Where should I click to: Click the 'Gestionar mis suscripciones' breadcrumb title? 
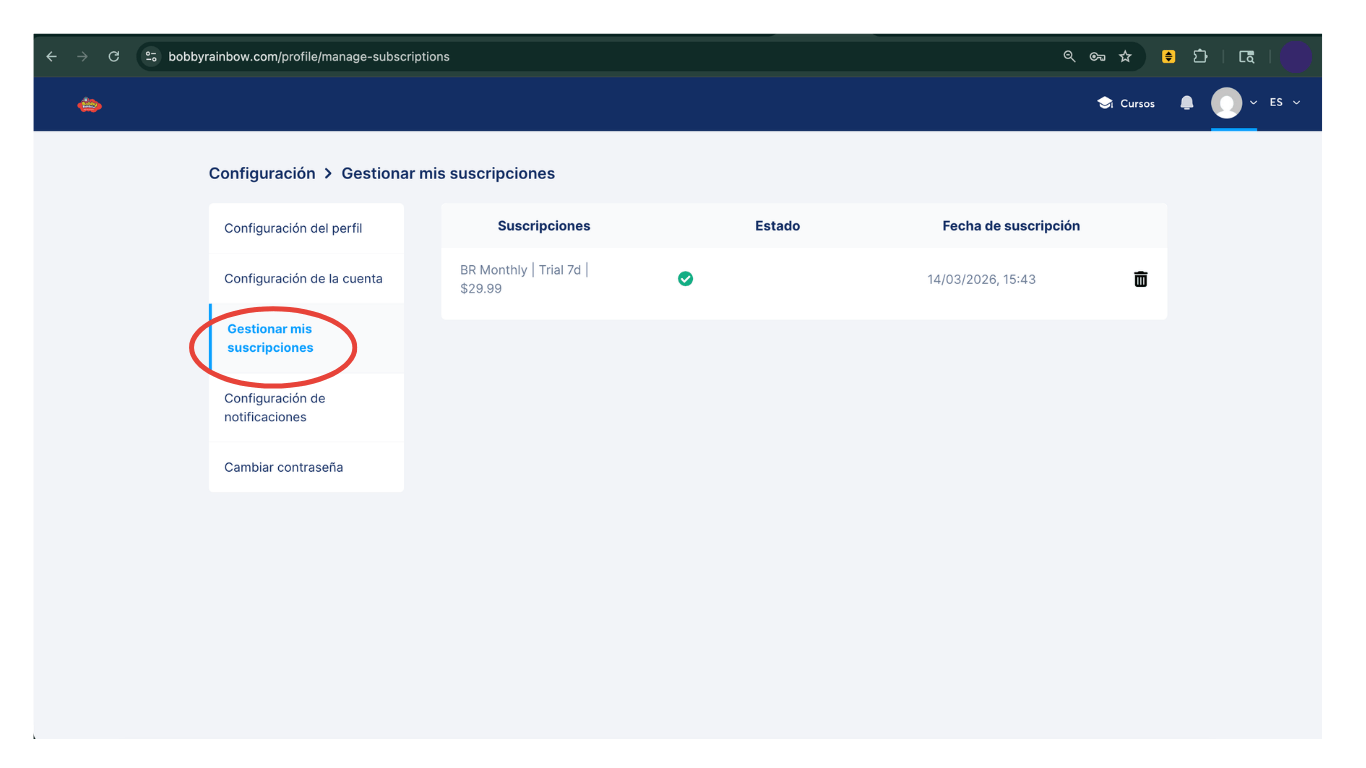[448, 173]
